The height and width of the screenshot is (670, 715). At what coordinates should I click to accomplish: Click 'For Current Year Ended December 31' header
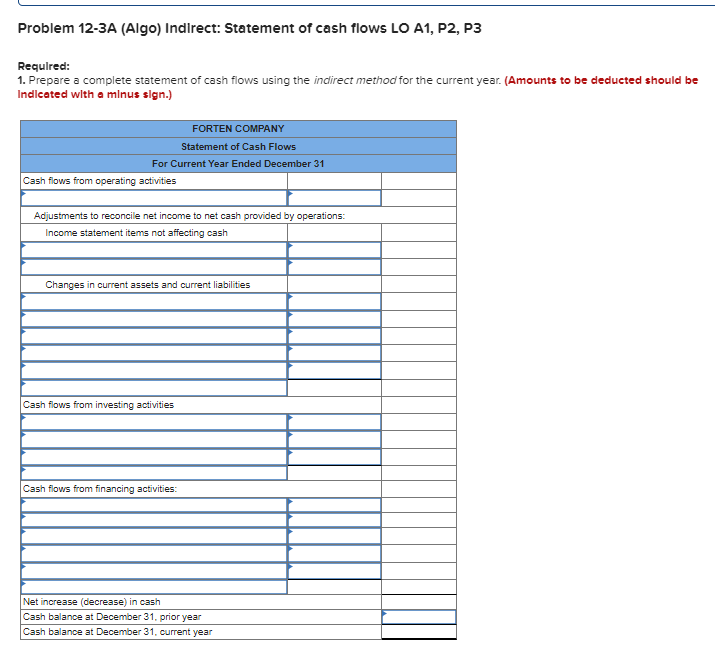(238, 164)
